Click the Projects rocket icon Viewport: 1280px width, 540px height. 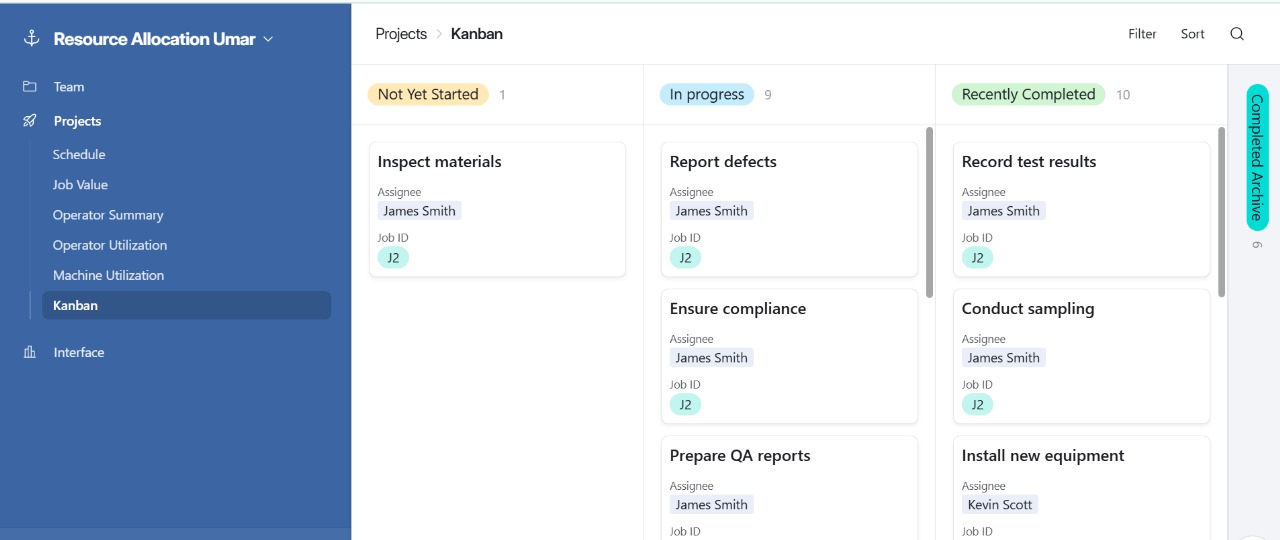pos(30,121)
